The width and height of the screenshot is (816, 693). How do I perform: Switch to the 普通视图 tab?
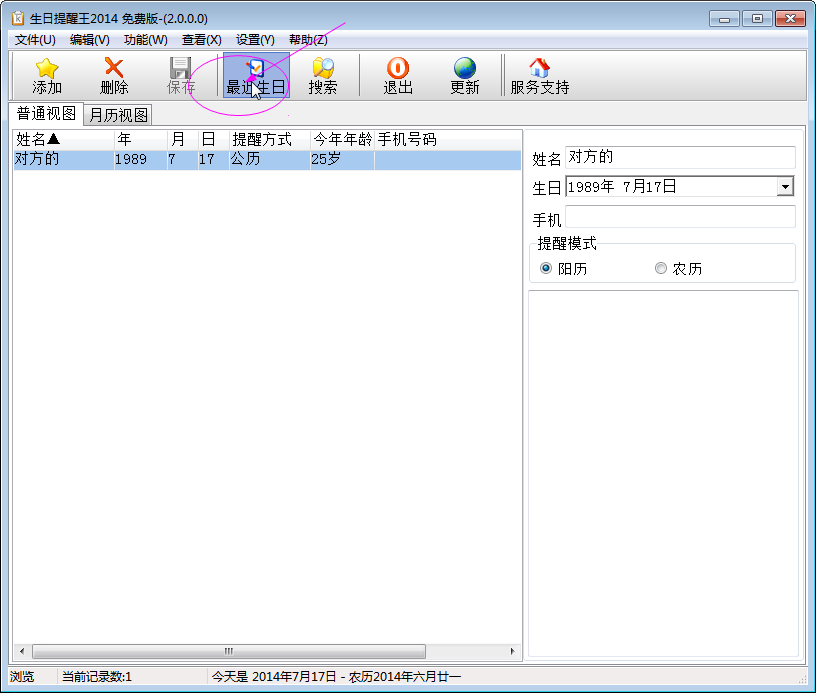point(46,113)
